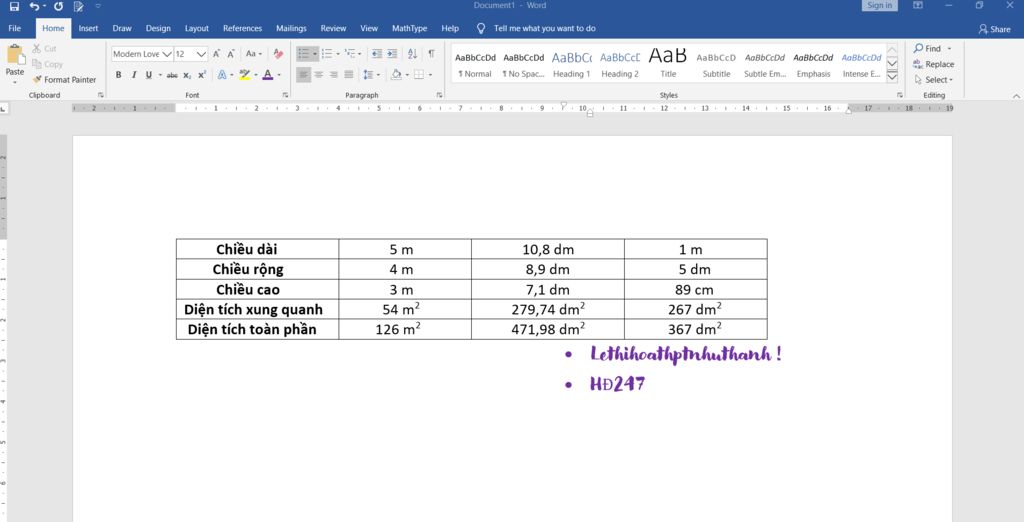The image size is (1024, 522).
Task: Toggle Italic formatting
Action: click(134, 75)
